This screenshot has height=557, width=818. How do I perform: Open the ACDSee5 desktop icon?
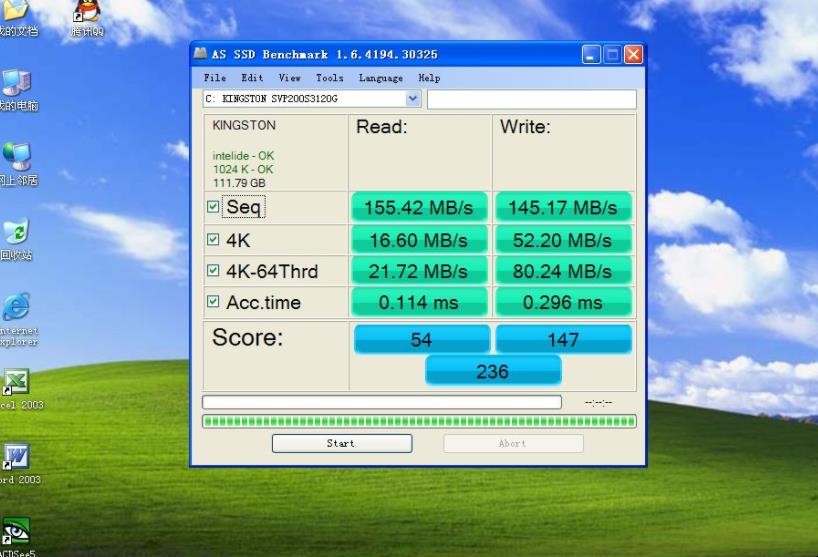coord(16,533)
